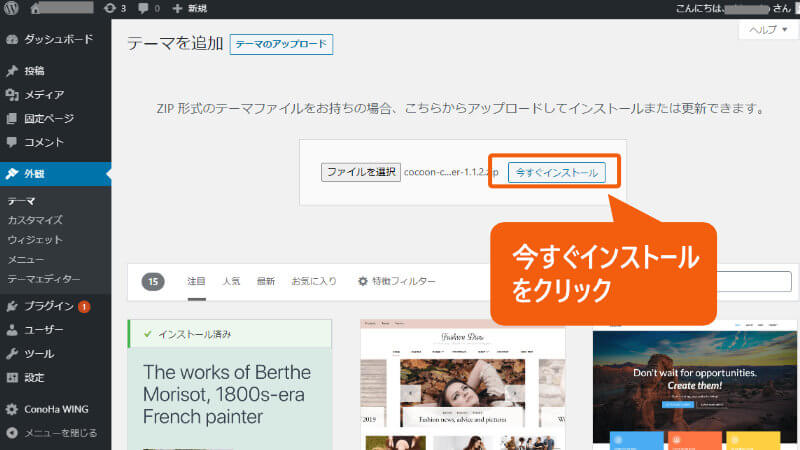Open テーマエディター submenu item
The width and height of the screenshot is (800, 450).
44,279
